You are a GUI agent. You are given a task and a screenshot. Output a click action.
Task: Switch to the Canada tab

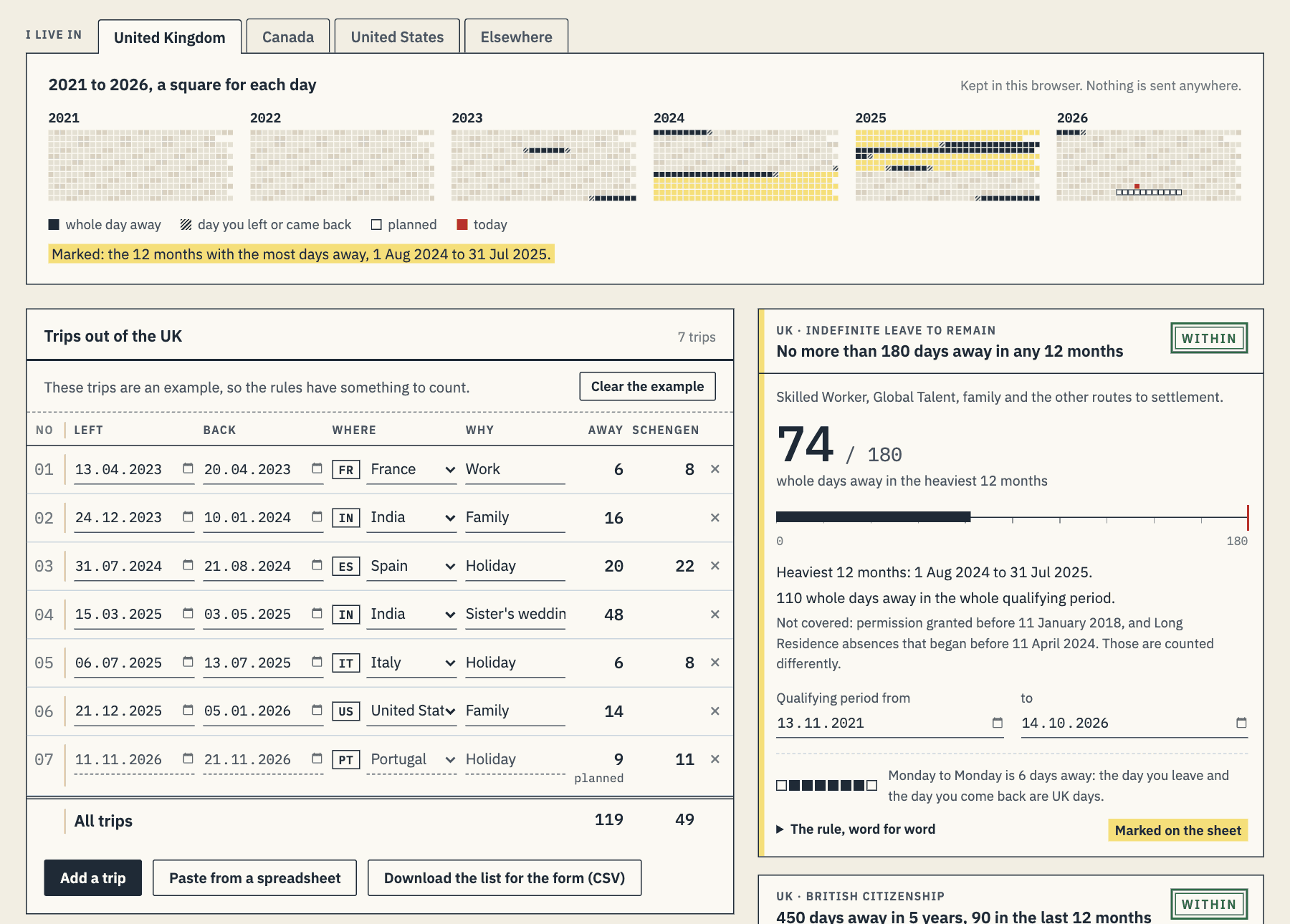[x=288, y=37]
